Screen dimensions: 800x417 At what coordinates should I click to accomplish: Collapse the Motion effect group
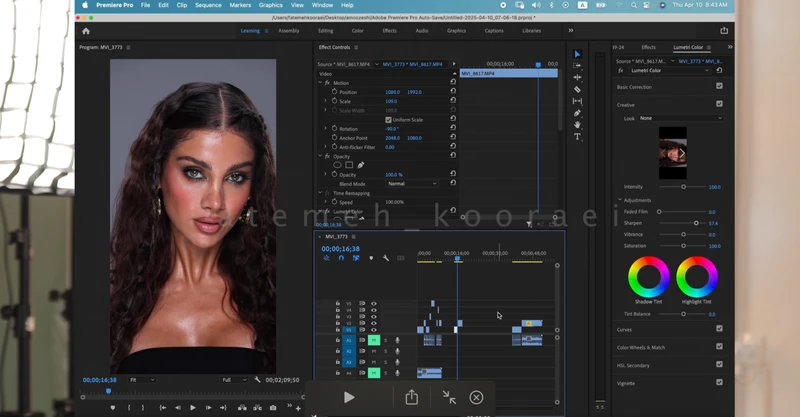(x=320, y=82)
